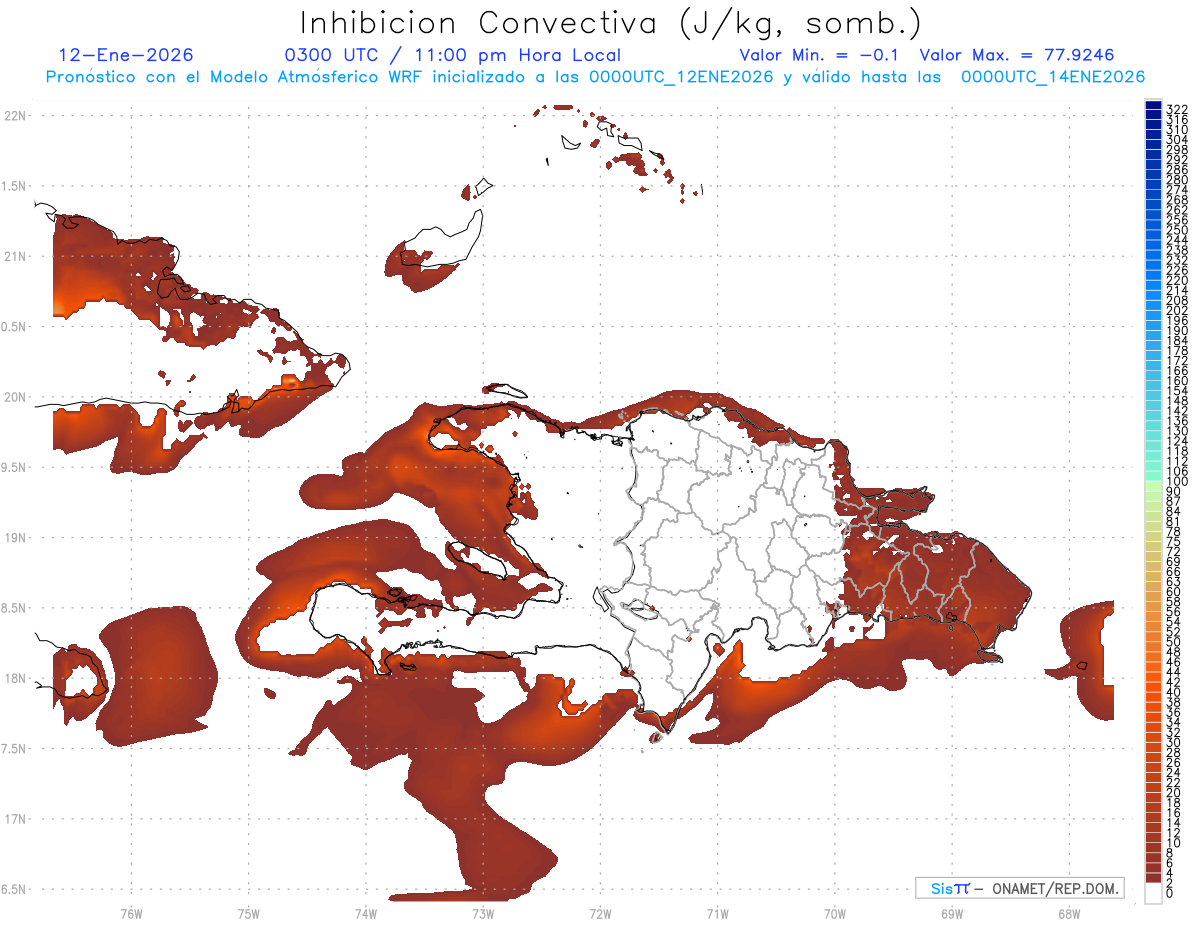Click the '20N' latitude label
This screenshot has height=927, width=1200.
click(15, 397)
